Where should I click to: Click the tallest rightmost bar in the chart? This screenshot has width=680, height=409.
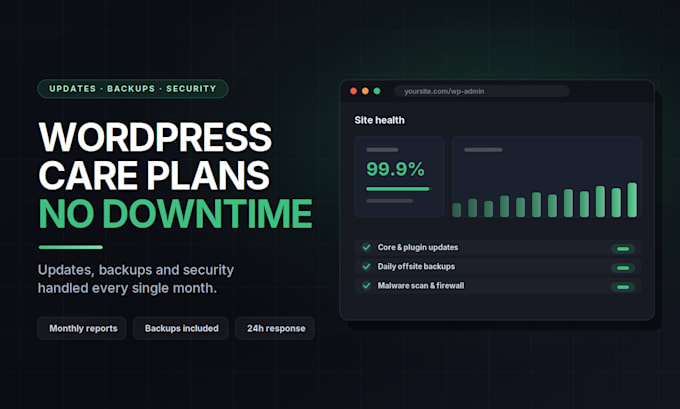point(632,200)
